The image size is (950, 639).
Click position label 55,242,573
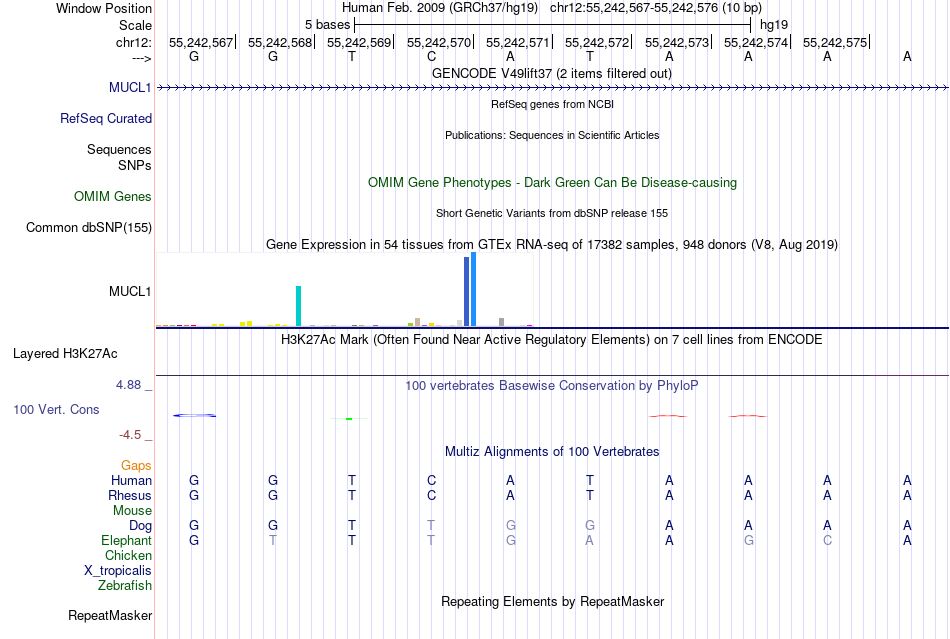point(677,43)
